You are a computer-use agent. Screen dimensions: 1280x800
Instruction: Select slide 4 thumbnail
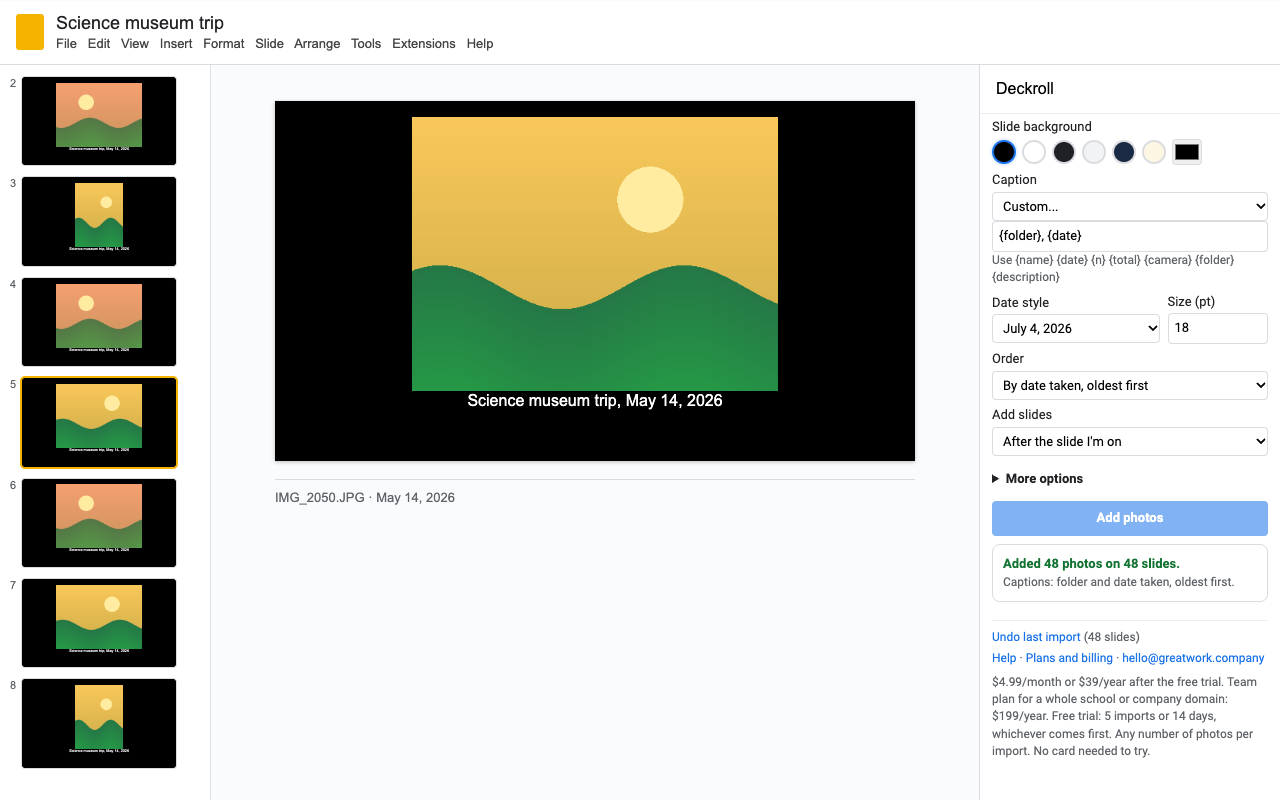tap(99, 322)
